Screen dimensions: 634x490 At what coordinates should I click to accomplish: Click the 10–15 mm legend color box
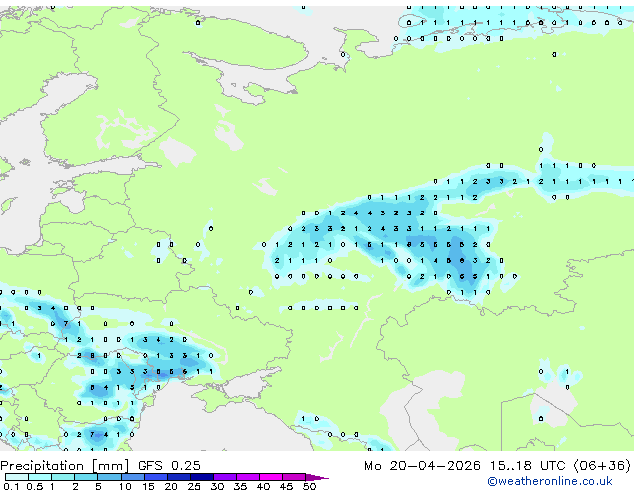[132, 477]
